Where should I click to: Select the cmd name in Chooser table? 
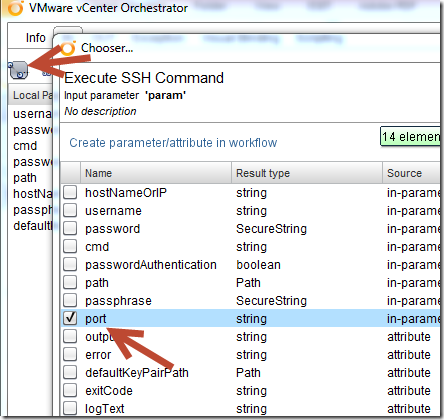(x=97, y=247)
